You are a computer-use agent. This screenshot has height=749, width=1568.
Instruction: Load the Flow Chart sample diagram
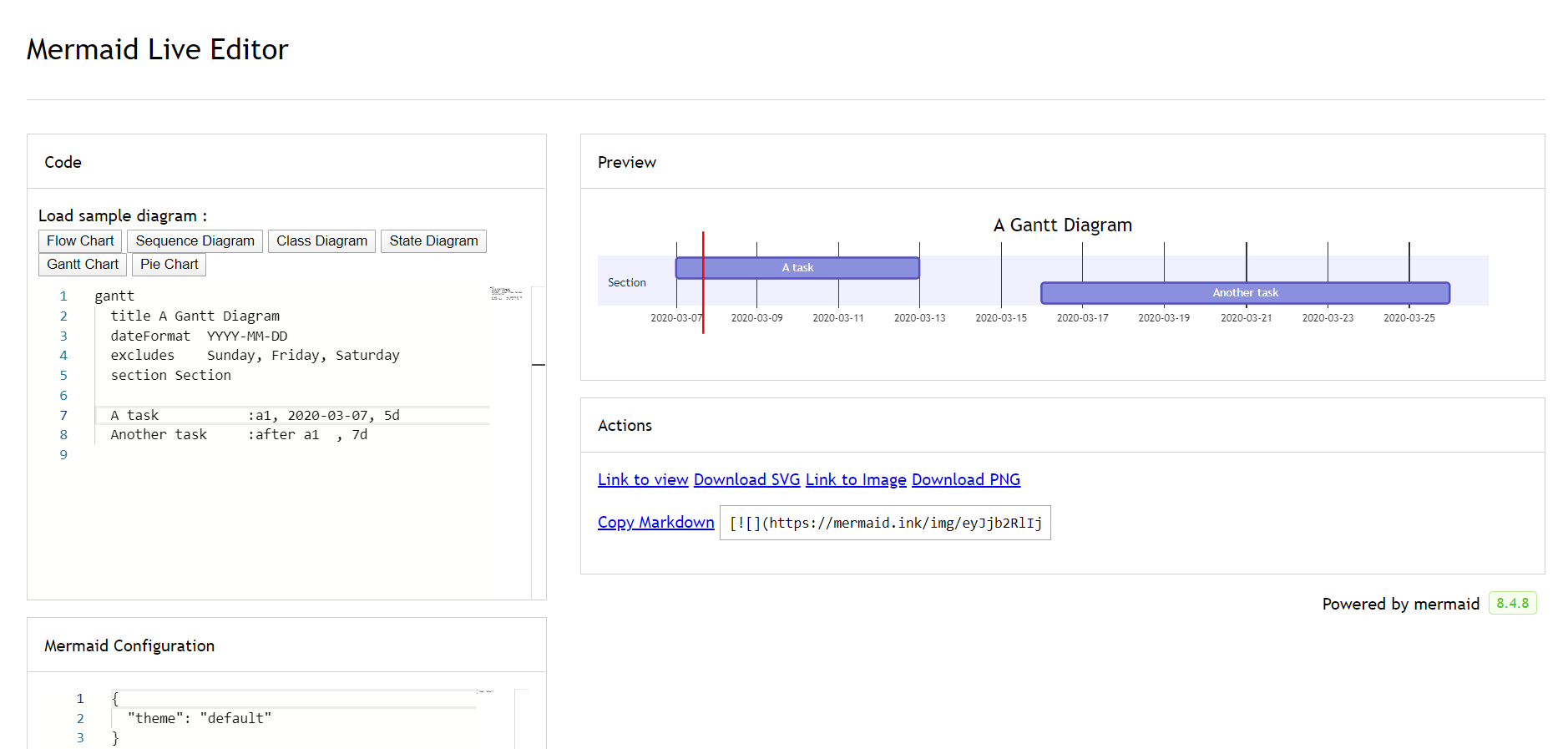coord(80,241)
